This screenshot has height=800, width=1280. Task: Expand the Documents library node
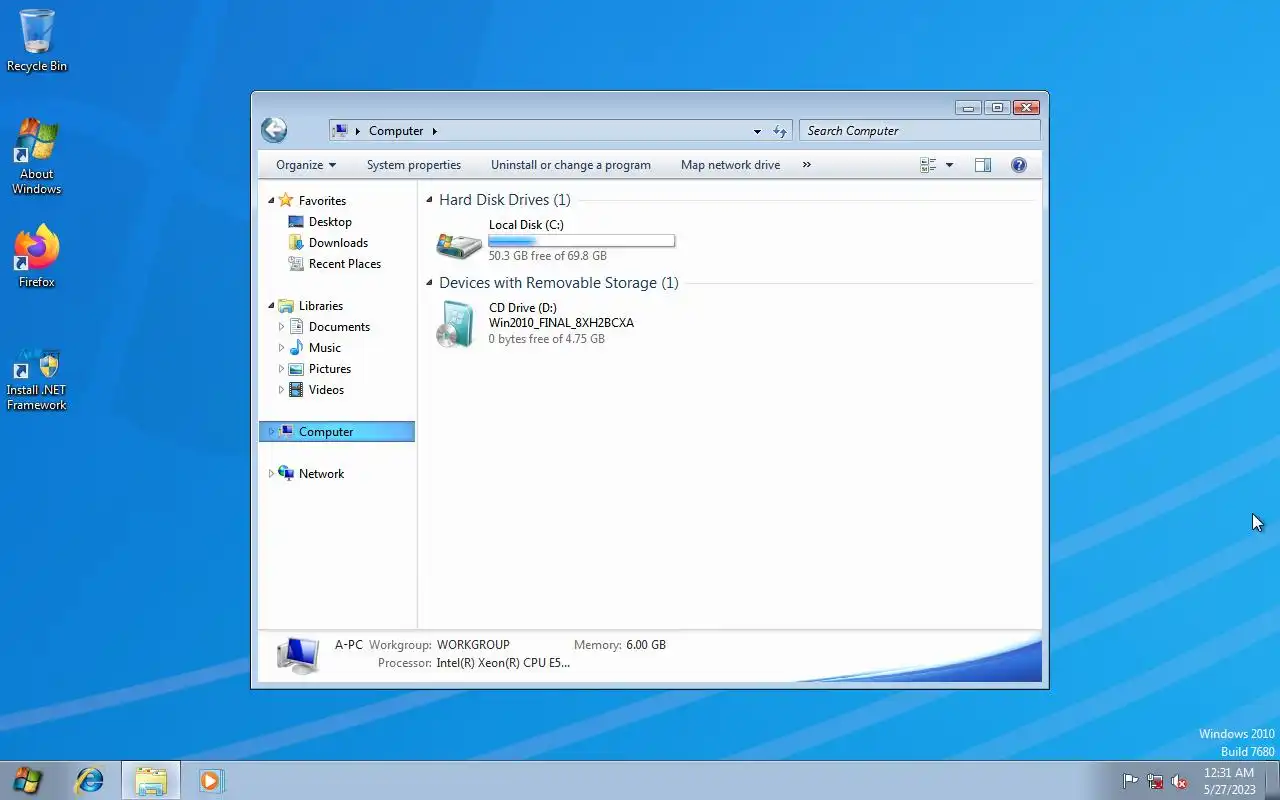coord(281,327)
